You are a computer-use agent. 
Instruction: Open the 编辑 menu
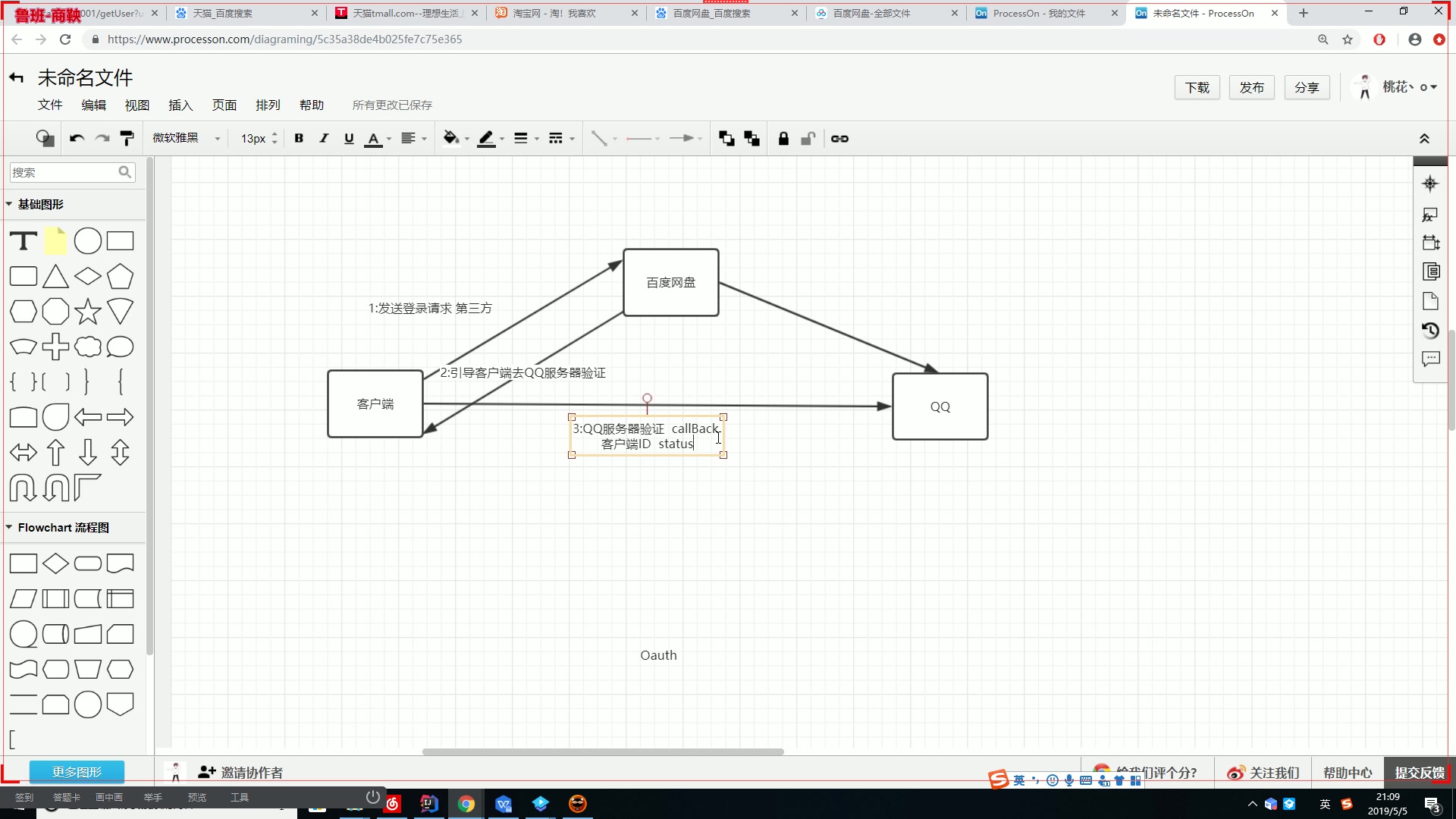coord(94,105)
